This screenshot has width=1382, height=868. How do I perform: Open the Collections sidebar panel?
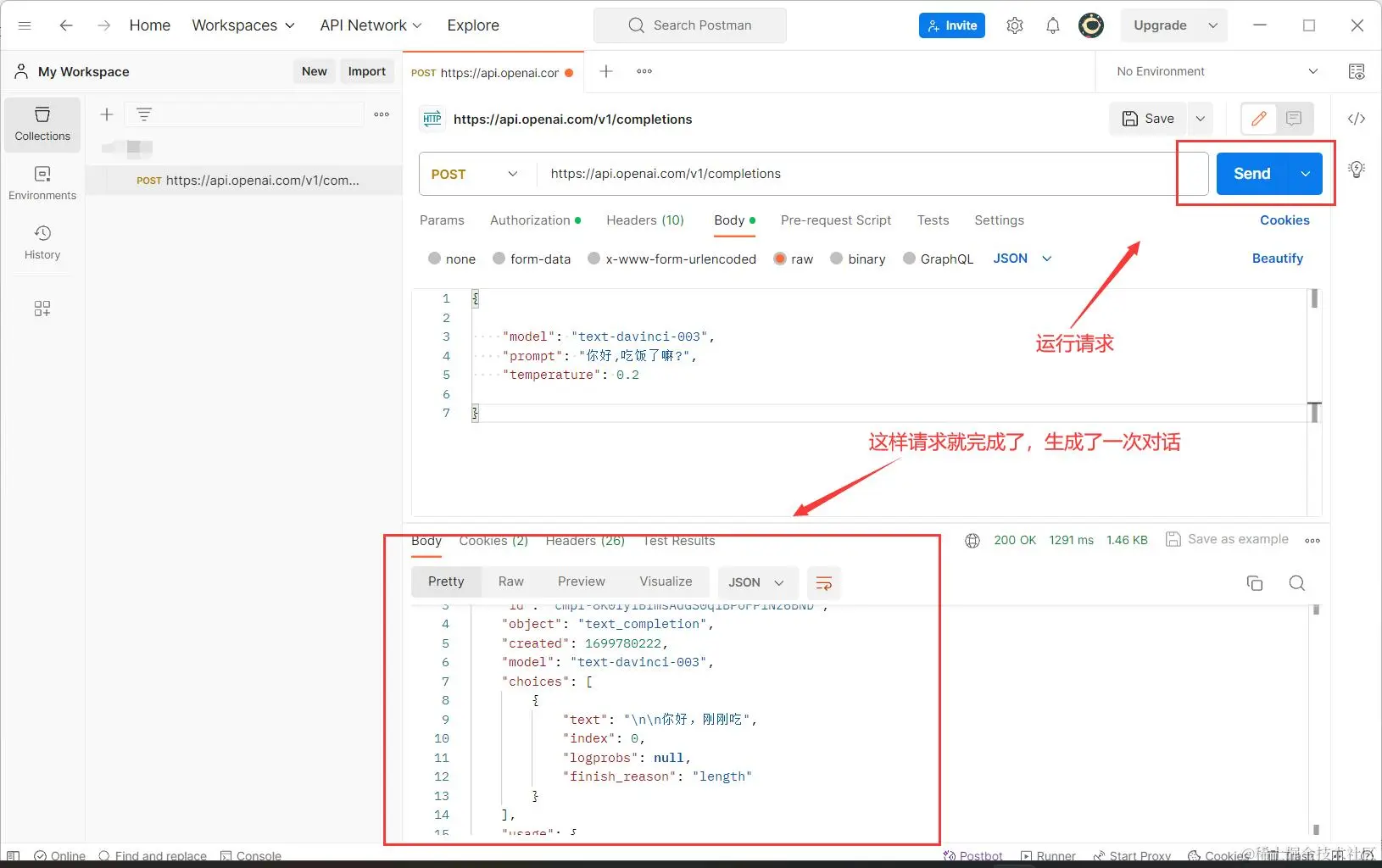point(42,124)
